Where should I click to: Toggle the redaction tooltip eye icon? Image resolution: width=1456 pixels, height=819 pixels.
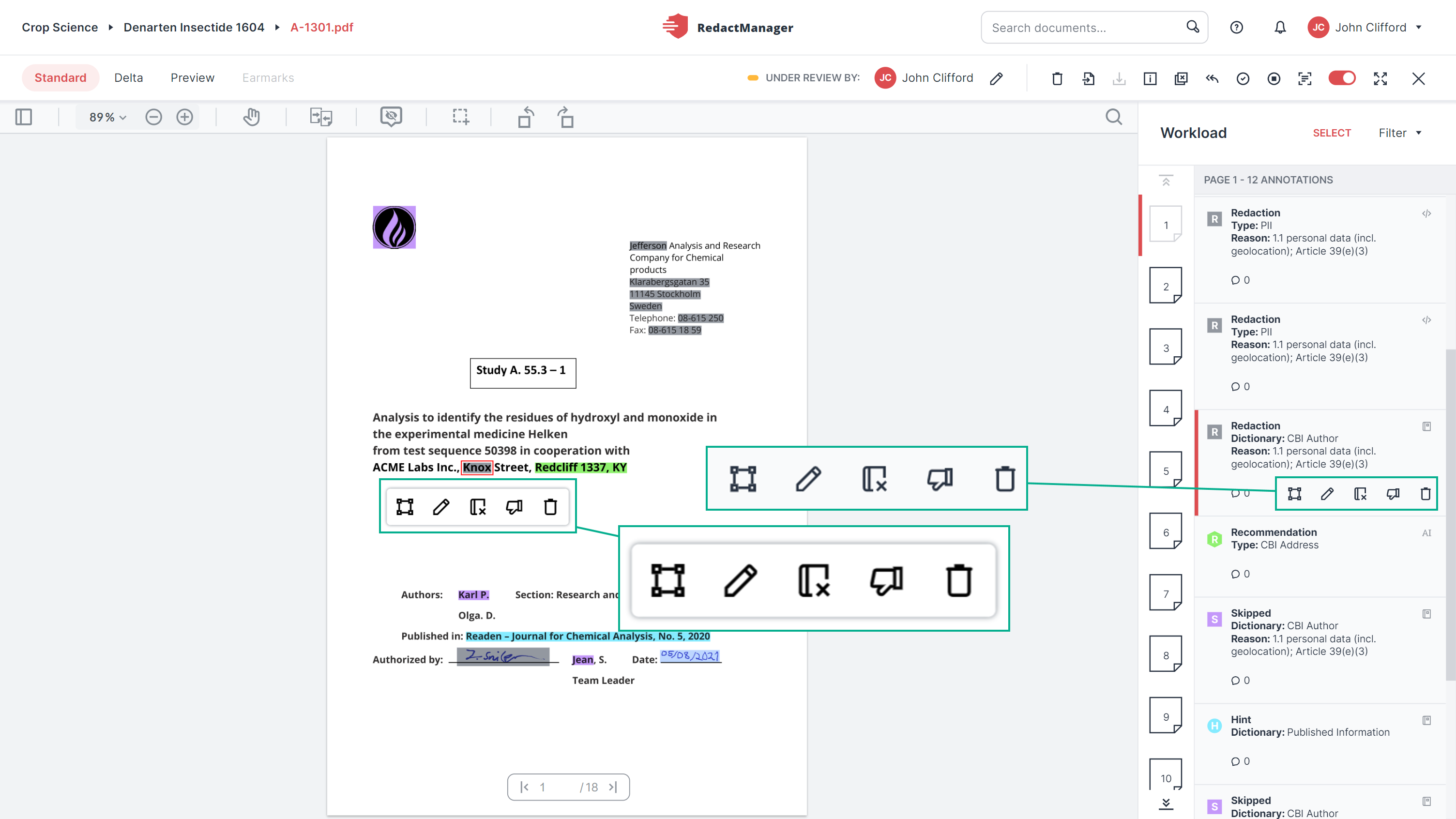pyautogui.click(x=391, y=117)
